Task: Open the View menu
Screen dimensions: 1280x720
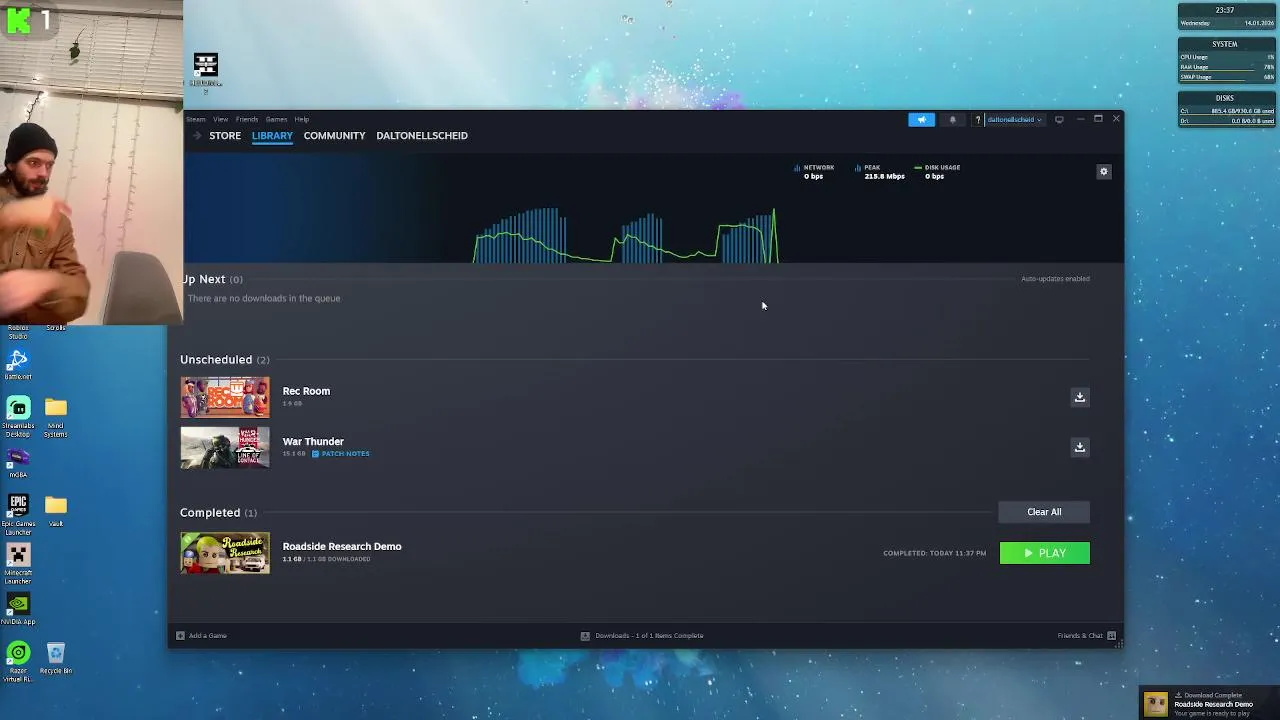Action: coord(220,119)
